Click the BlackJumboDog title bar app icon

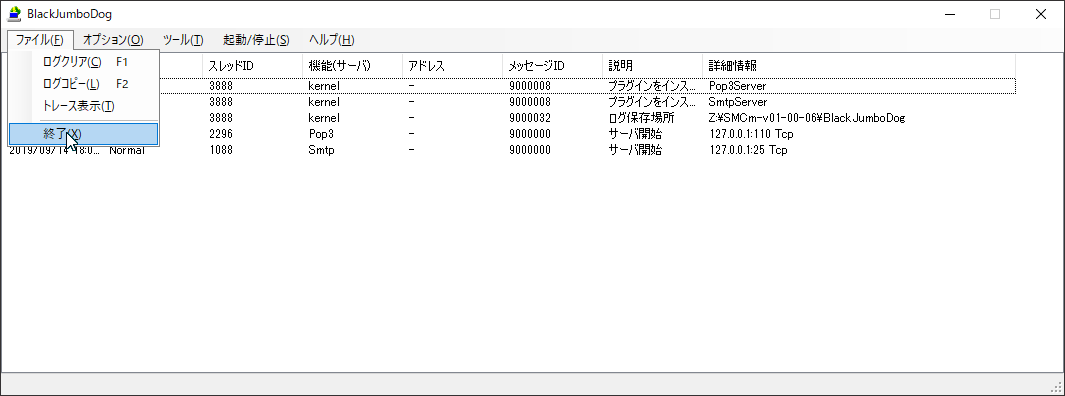(14, 14)
